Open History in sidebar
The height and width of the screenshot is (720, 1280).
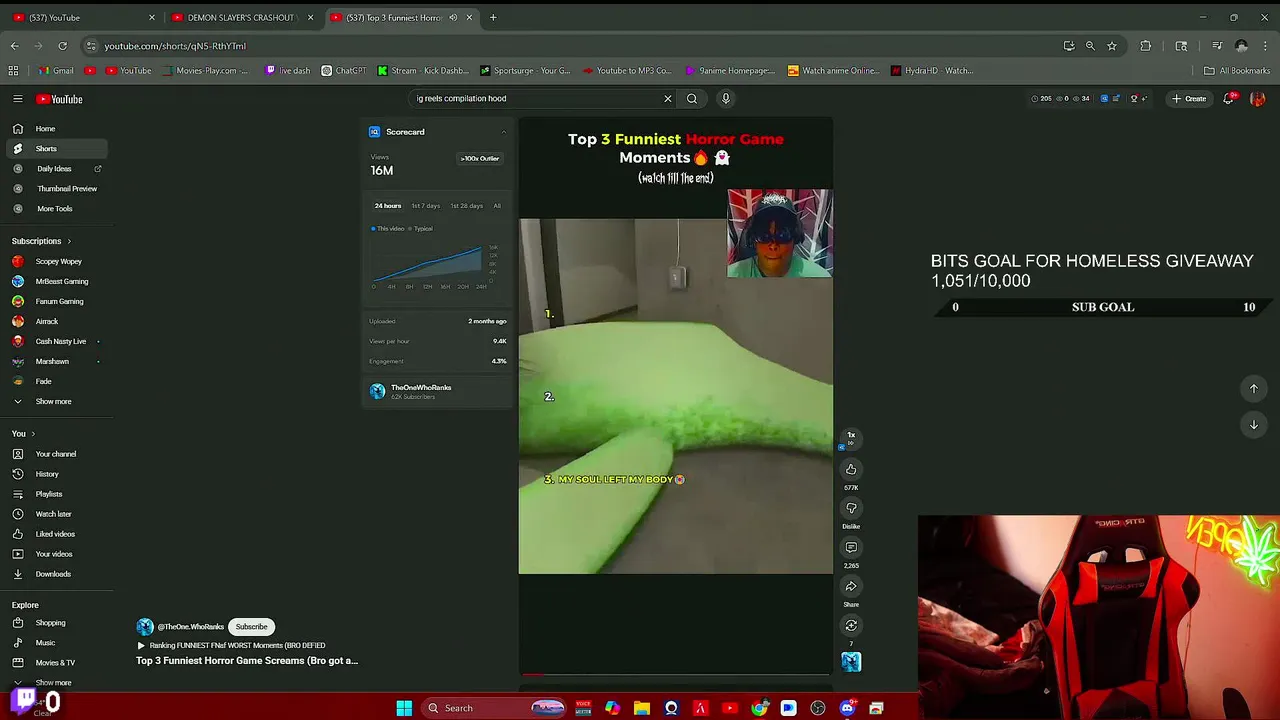tap(55, 474)
